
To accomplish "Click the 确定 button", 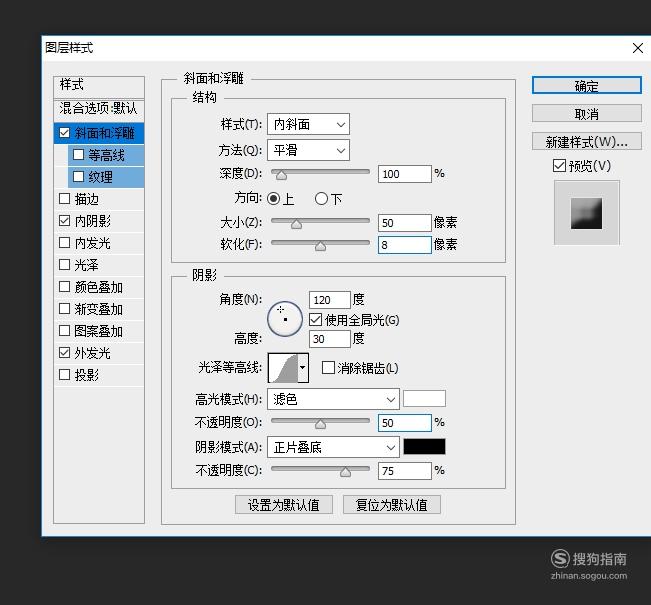I will point(587,86).
